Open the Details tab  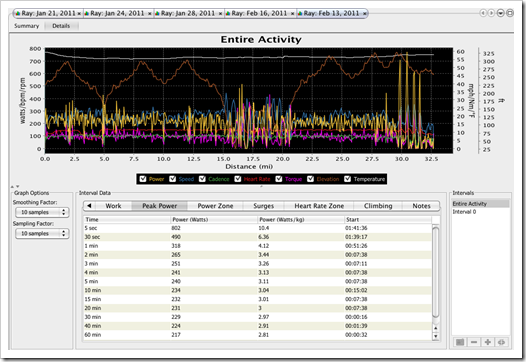pyautogui.click(x=61, y=26)
